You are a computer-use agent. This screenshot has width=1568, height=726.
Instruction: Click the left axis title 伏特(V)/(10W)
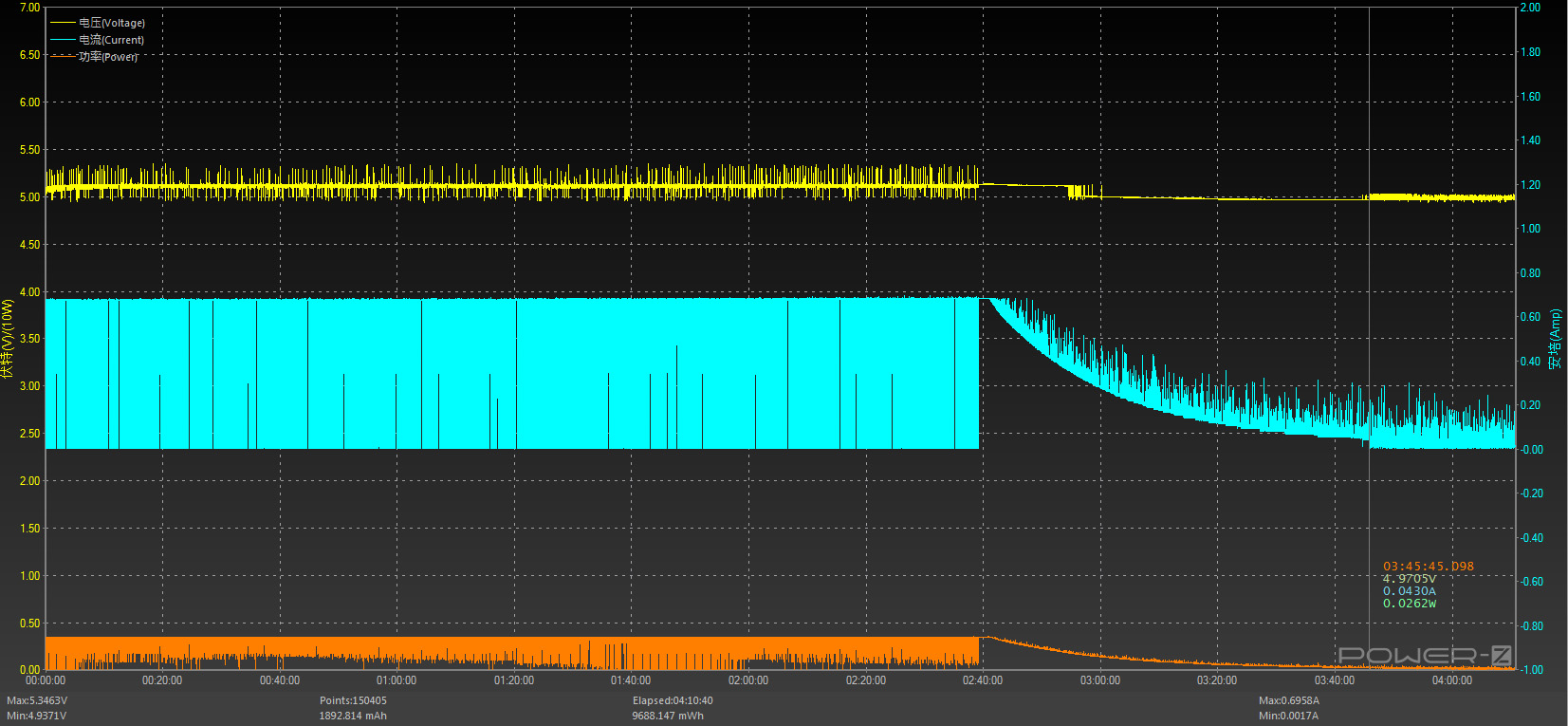click(x=9, y=339)
